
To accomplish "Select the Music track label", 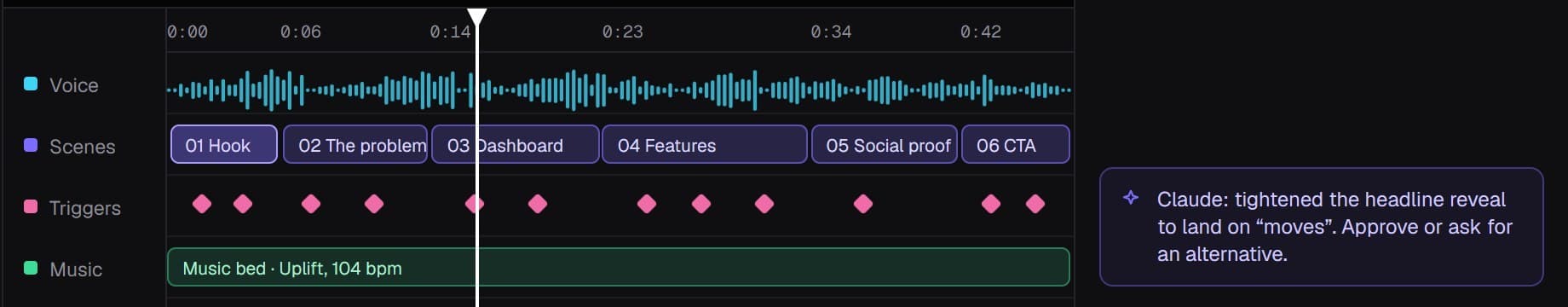I will point(76,269).
